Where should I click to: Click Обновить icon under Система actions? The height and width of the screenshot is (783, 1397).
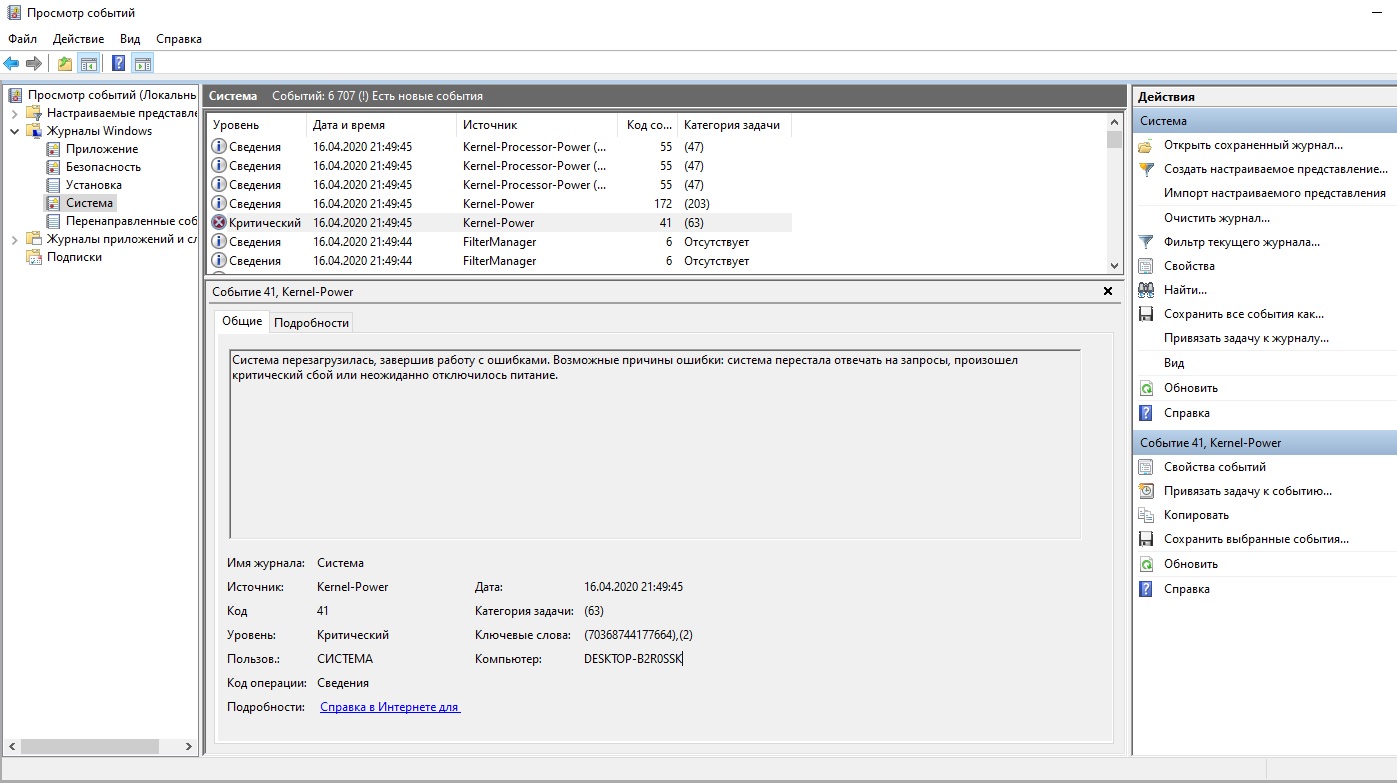pyautogui.click(x=1146, y=388)
